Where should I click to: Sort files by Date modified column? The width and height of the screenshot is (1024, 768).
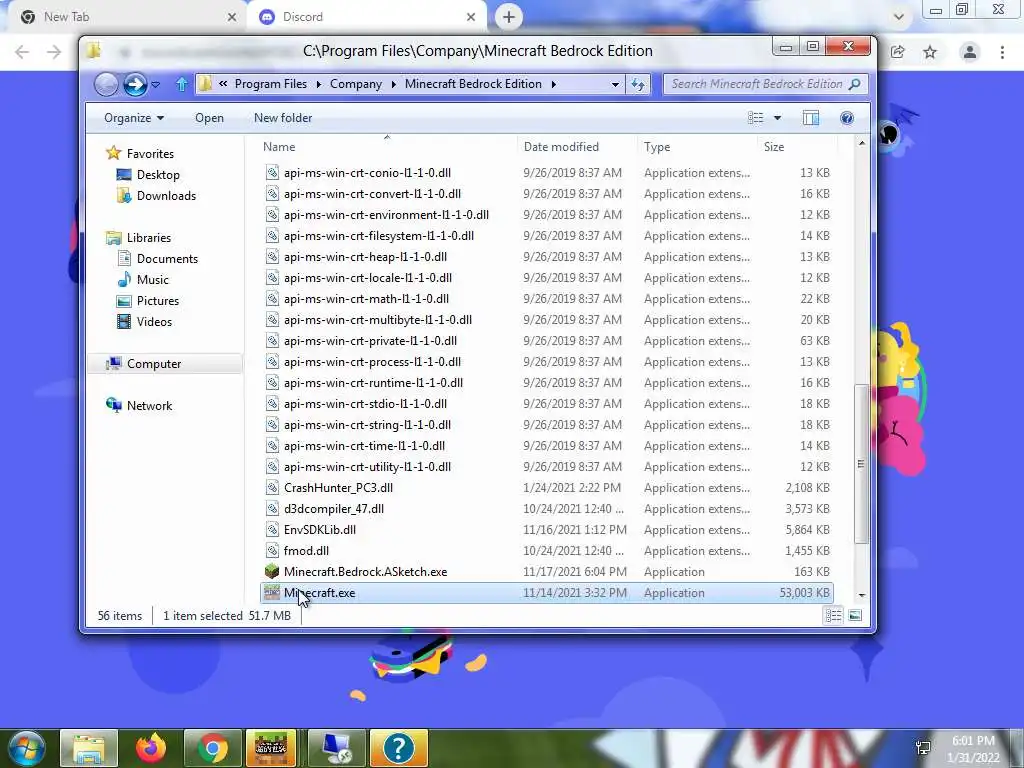[561, 147]
